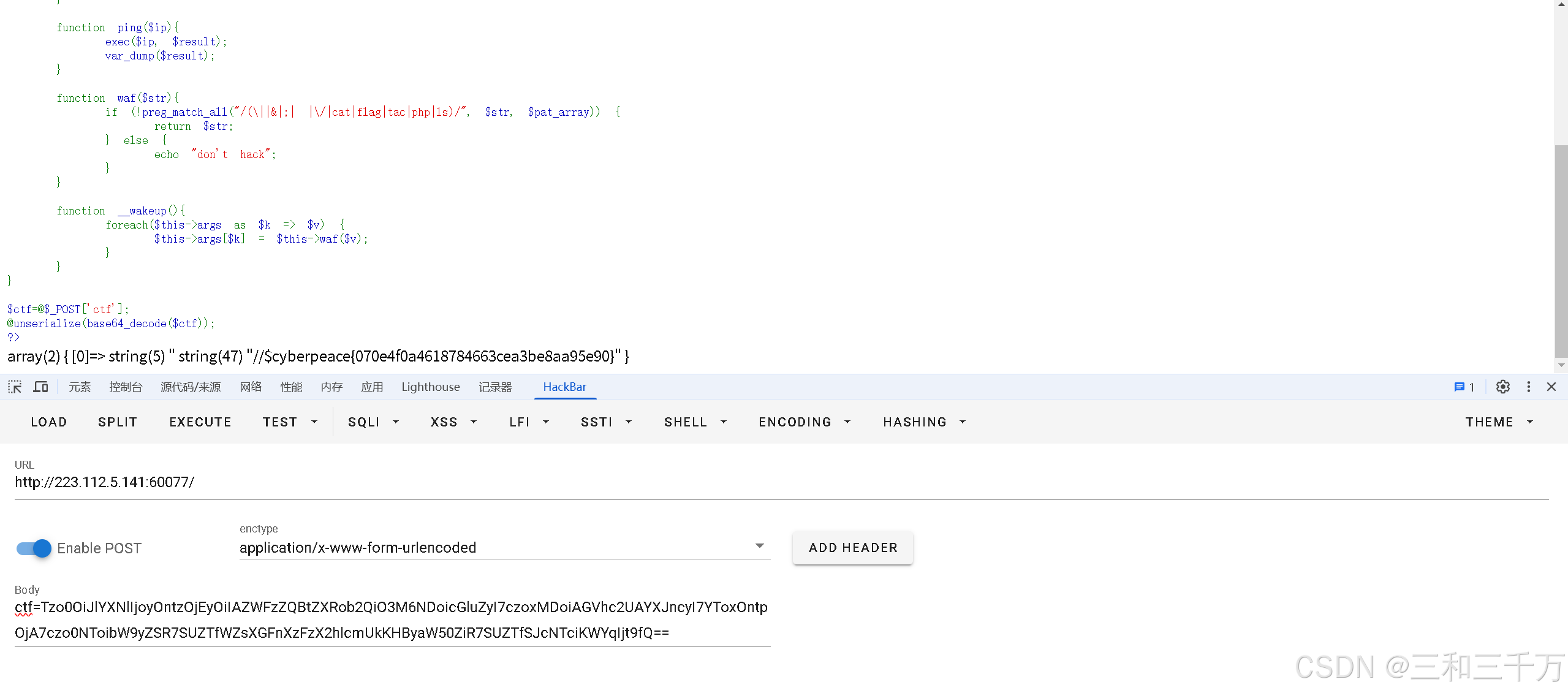The image size is (1568, 693).
Task: Expand the ENCODING dropdown
Action: (804, 422)
